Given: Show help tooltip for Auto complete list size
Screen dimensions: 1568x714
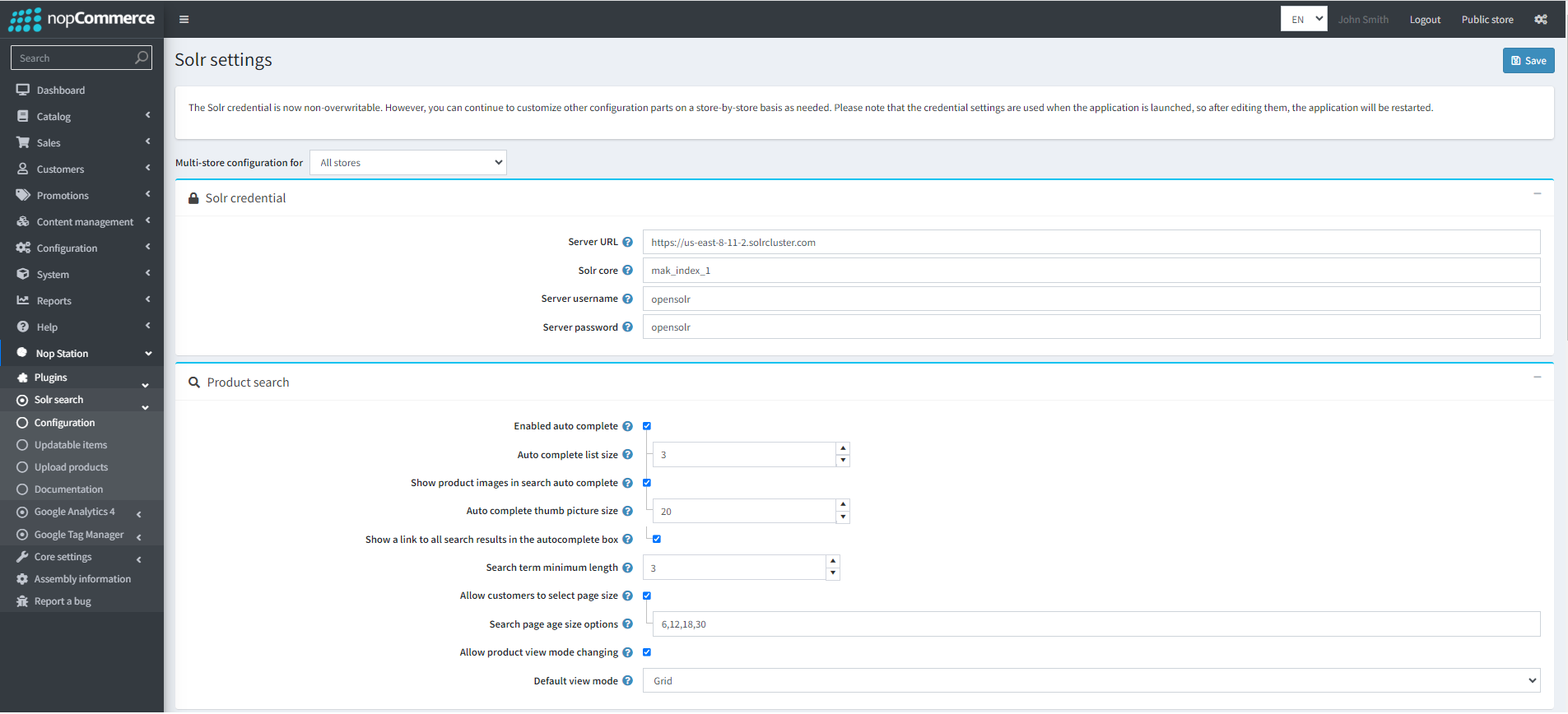Looking at the screenshot, I should point(627,454).
